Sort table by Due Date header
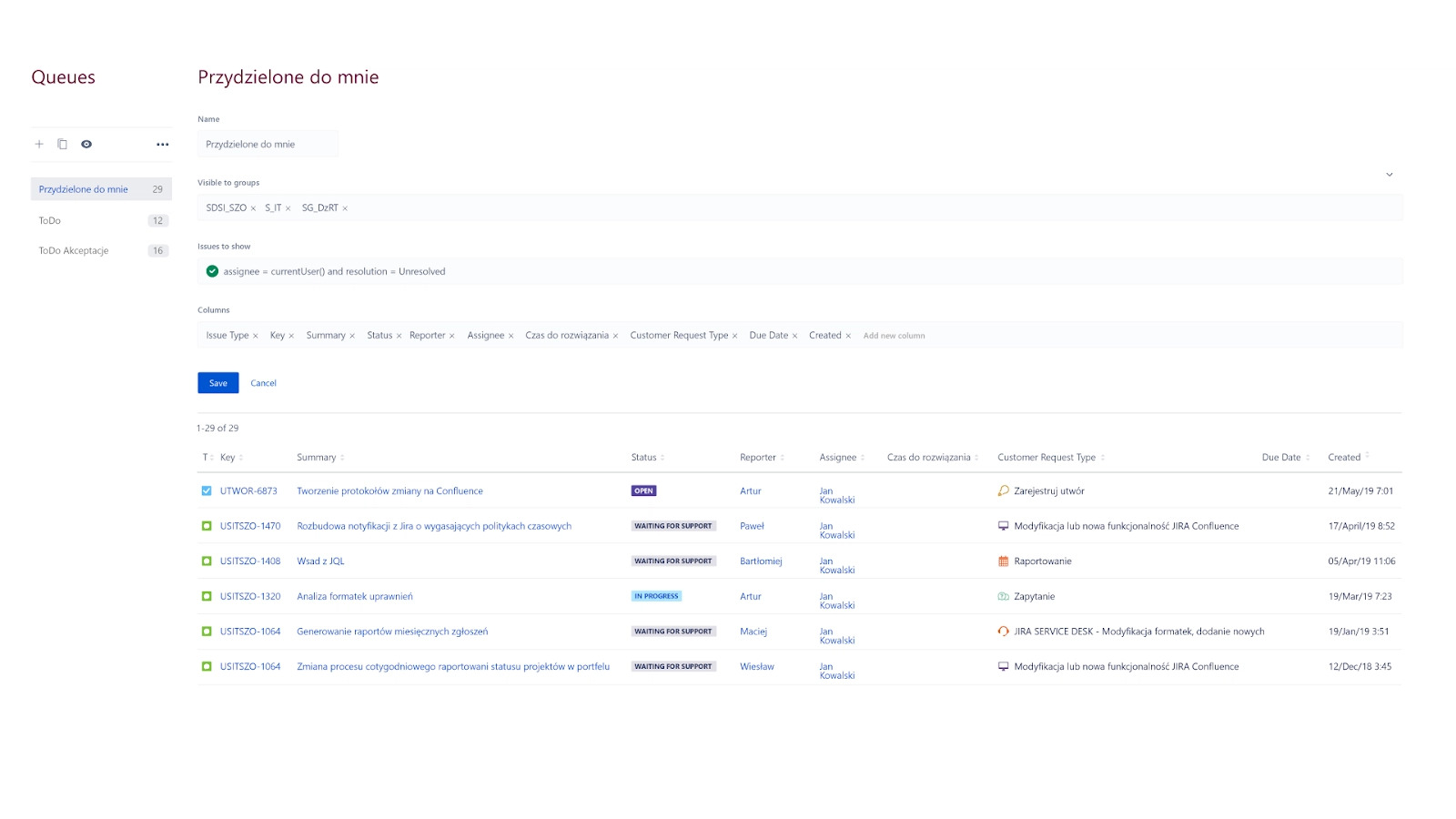1456x819 pixels. coord(1286,458)
